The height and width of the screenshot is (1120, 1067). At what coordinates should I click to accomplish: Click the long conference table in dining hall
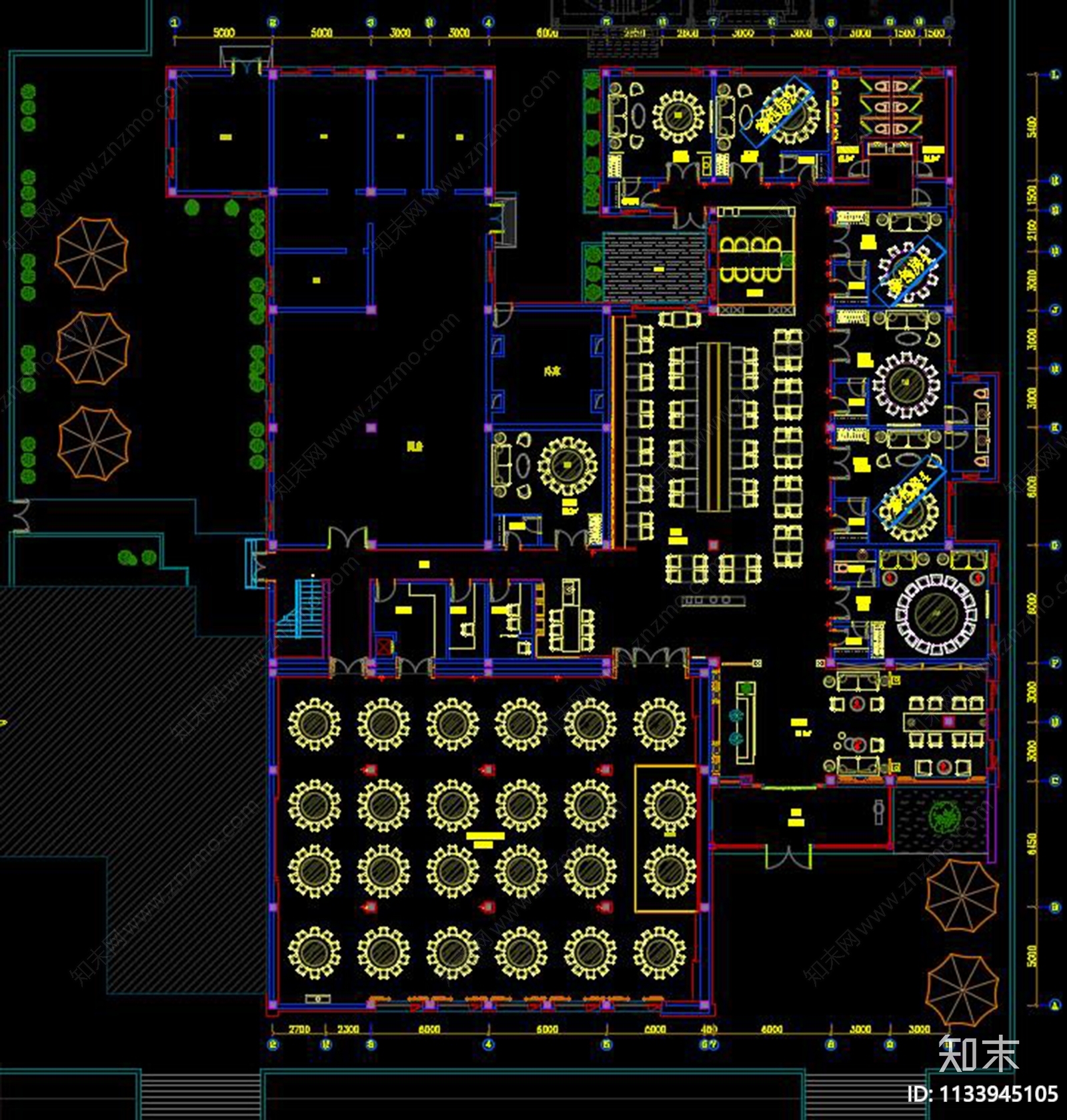[714, 427]
